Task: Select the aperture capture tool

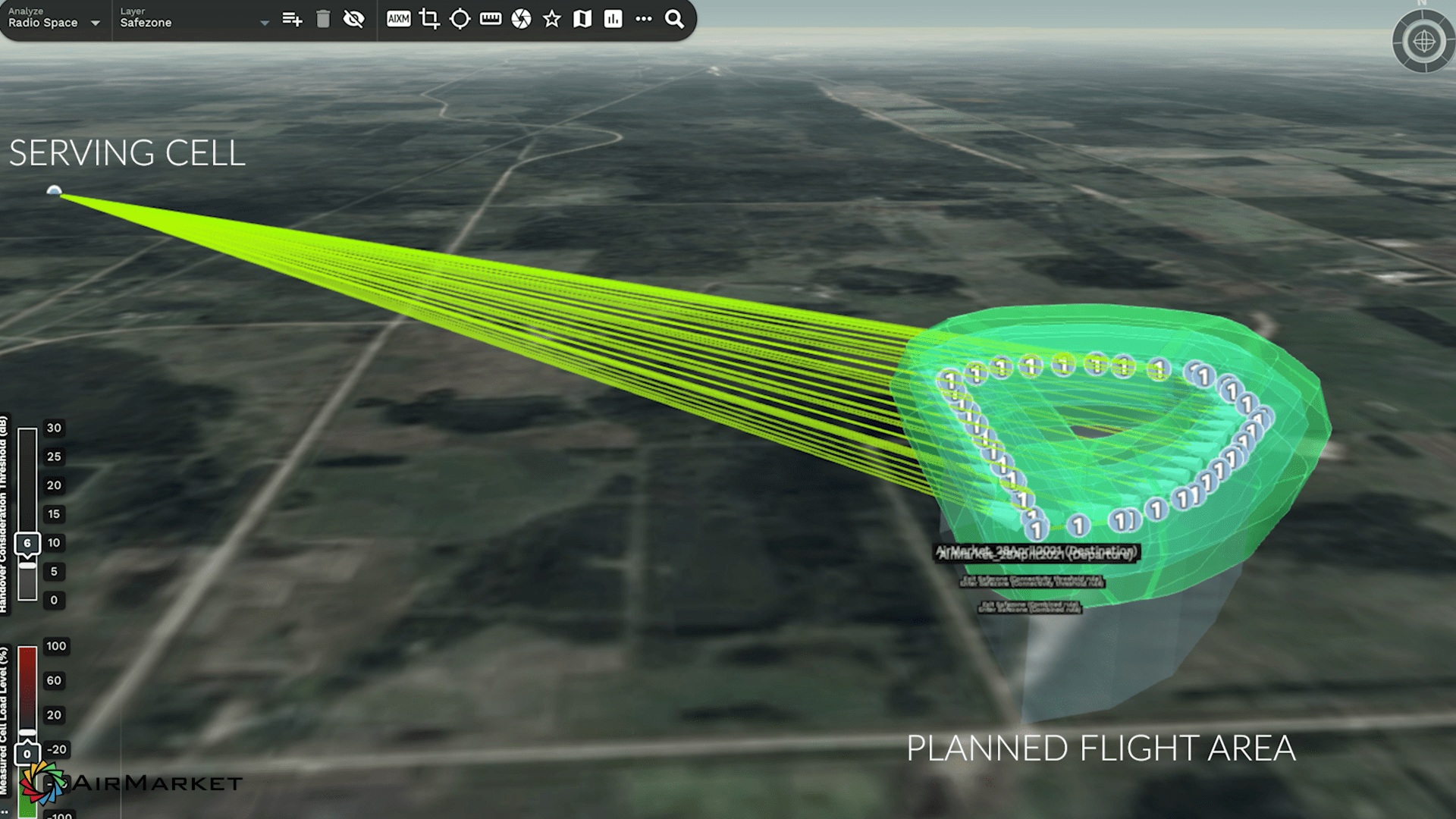Action: [x=521, y=20]
